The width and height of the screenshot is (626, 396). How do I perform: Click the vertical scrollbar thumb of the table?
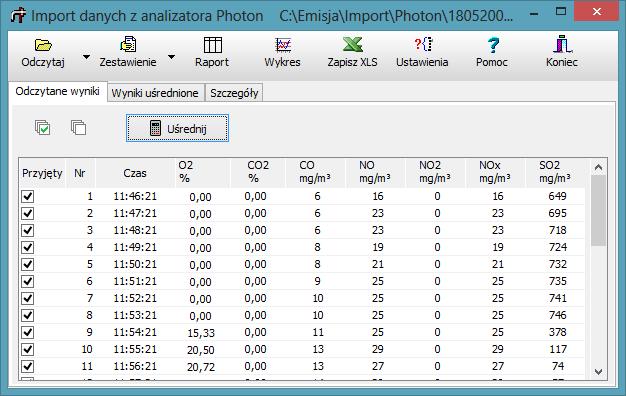click(x=598, y=210)
